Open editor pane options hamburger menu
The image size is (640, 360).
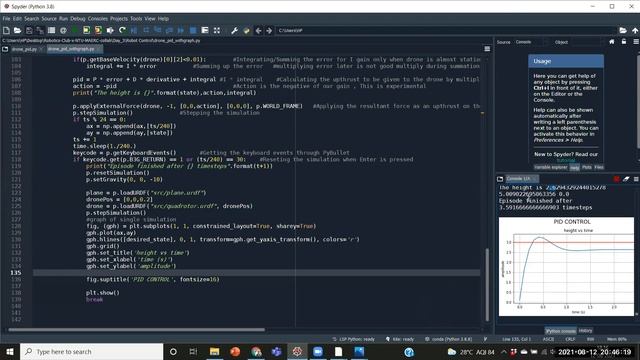[487, 49]
